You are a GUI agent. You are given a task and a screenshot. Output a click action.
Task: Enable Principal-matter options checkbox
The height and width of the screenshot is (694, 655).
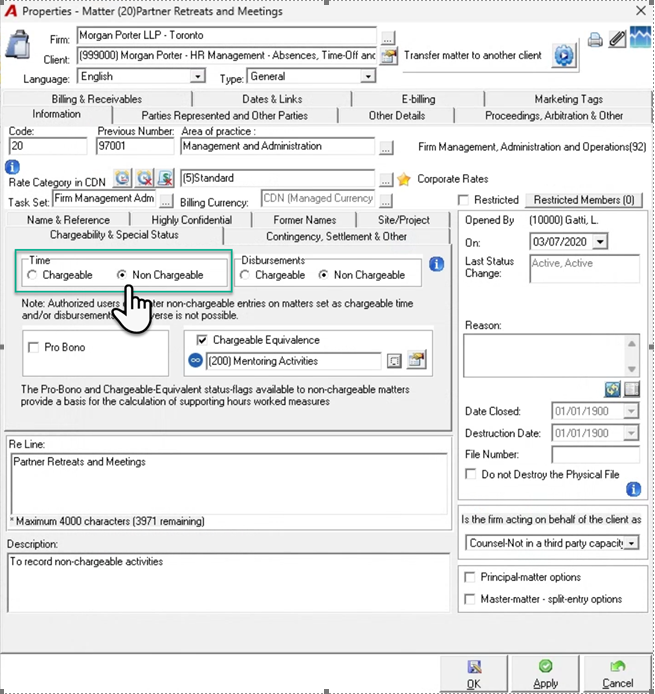(470, 577)
